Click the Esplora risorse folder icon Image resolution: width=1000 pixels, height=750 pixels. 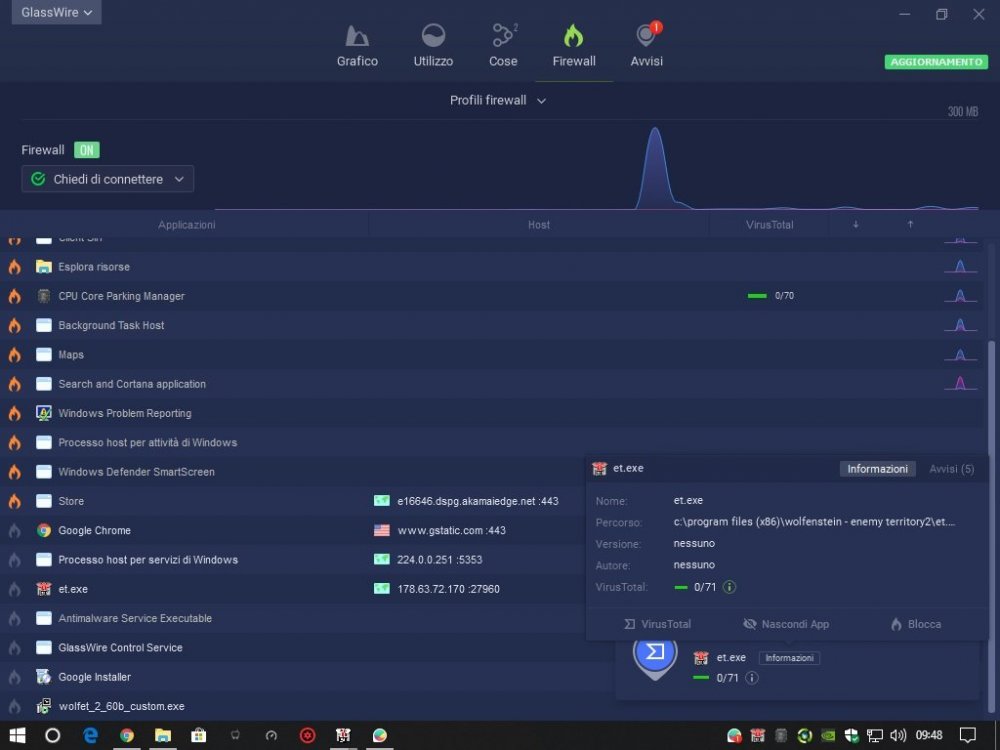click(43, 267)
